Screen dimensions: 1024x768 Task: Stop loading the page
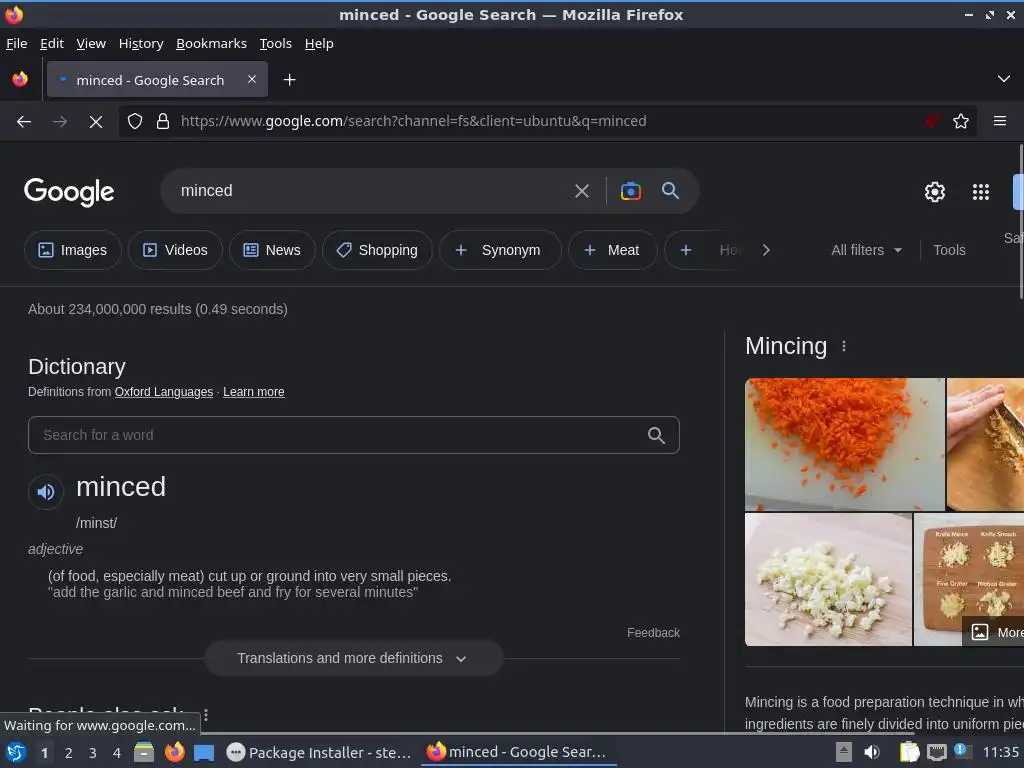[95, 121]
